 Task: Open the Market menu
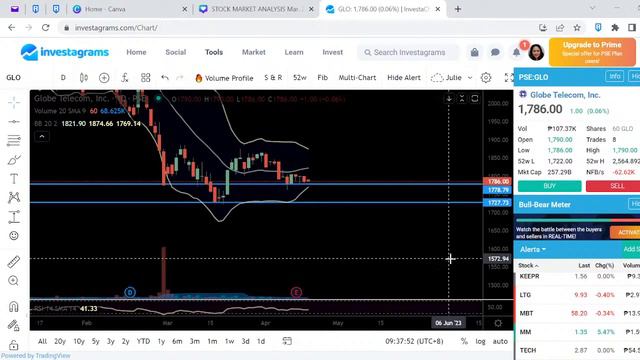tap(253, 52)
